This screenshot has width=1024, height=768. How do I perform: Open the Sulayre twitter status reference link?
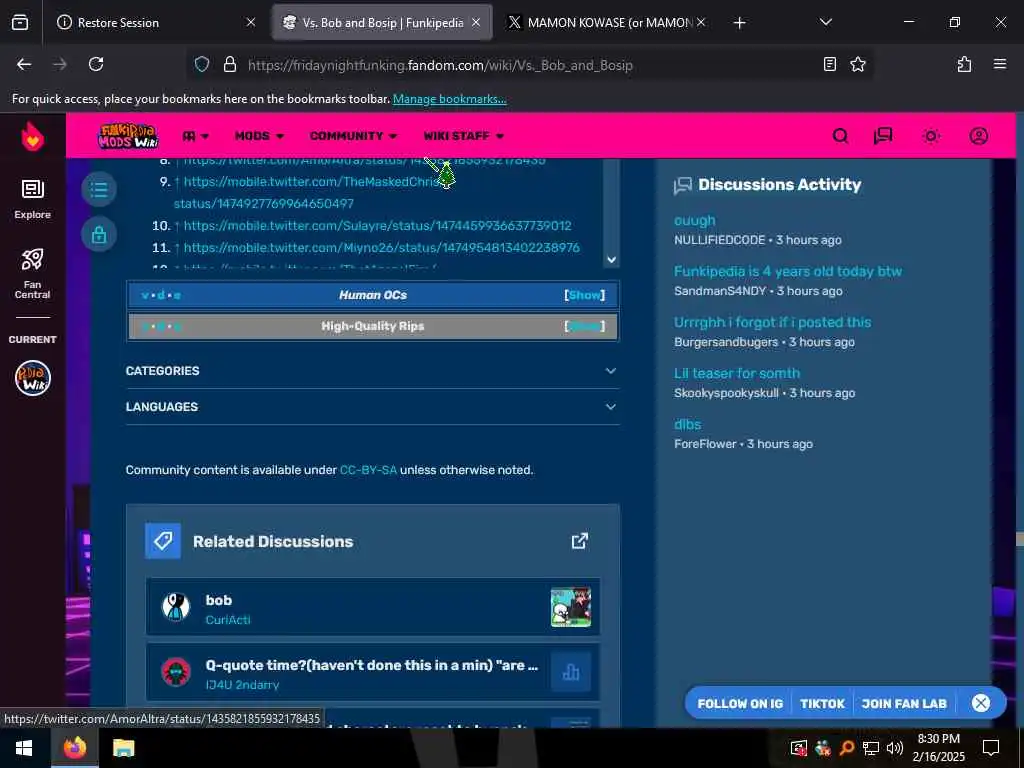pos(377,226)
